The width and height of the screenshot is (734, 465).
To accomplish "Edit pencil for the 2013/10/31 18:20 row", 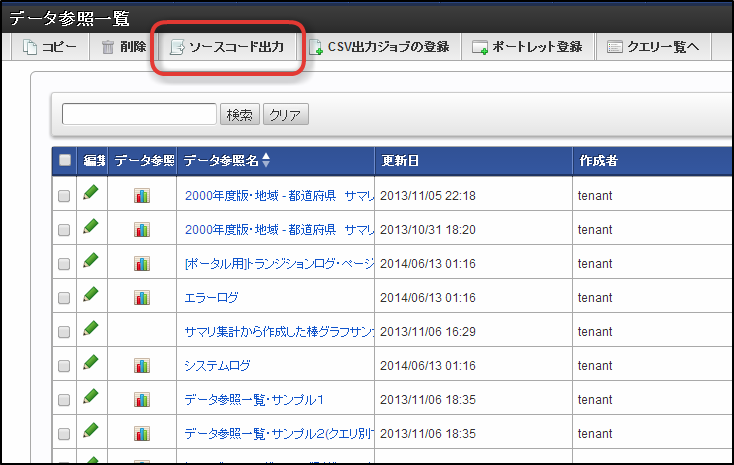I will tap(91, 227).
